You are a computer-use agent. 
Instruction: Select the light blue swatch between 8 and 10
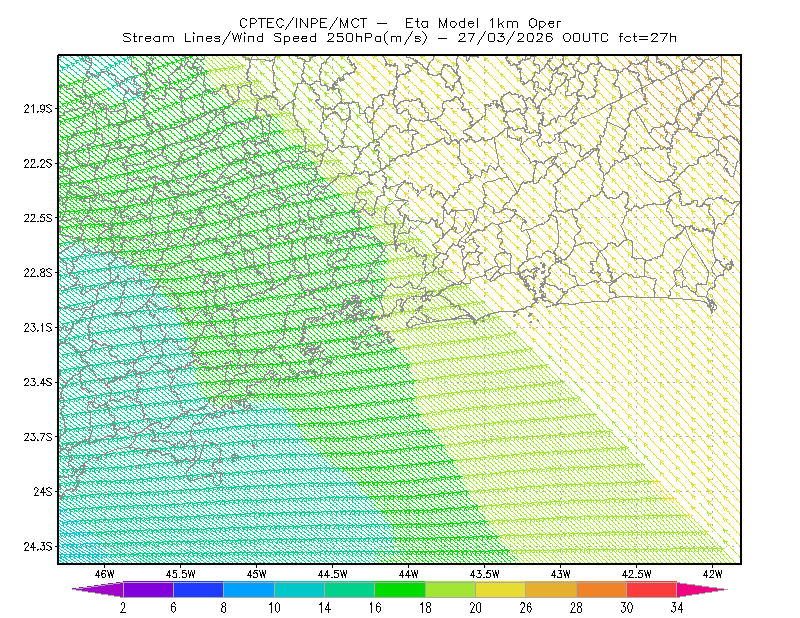[x=249, y=589]
